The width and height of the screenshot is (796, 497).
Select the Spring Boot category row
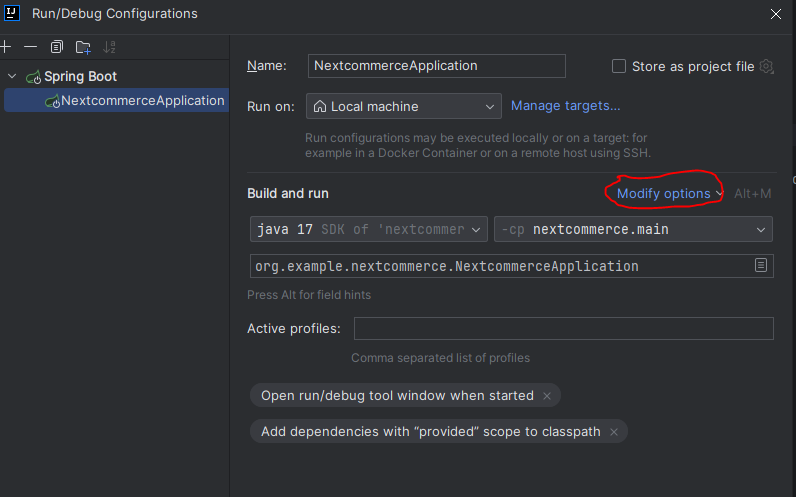(115, 77)
